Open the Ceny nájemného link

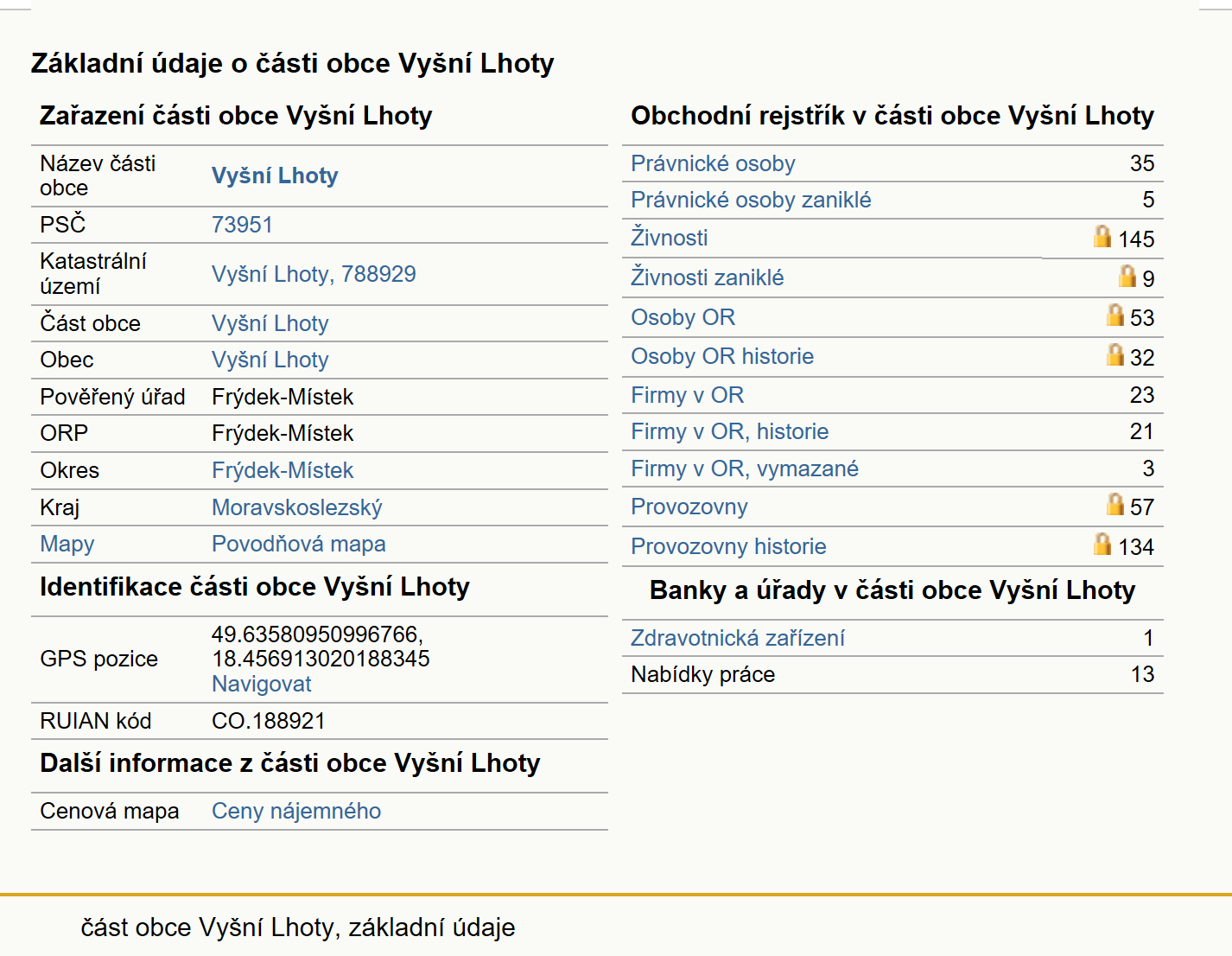click(296, 811)
